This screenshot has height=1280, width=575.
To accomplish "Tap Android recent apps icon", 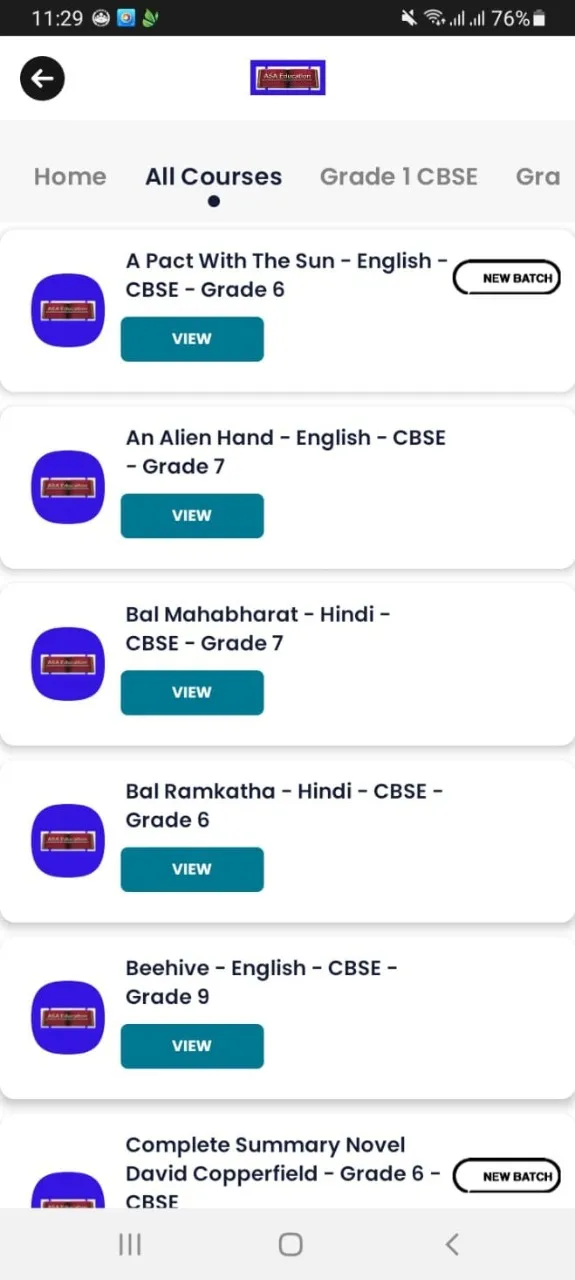I will point(130,1244).
